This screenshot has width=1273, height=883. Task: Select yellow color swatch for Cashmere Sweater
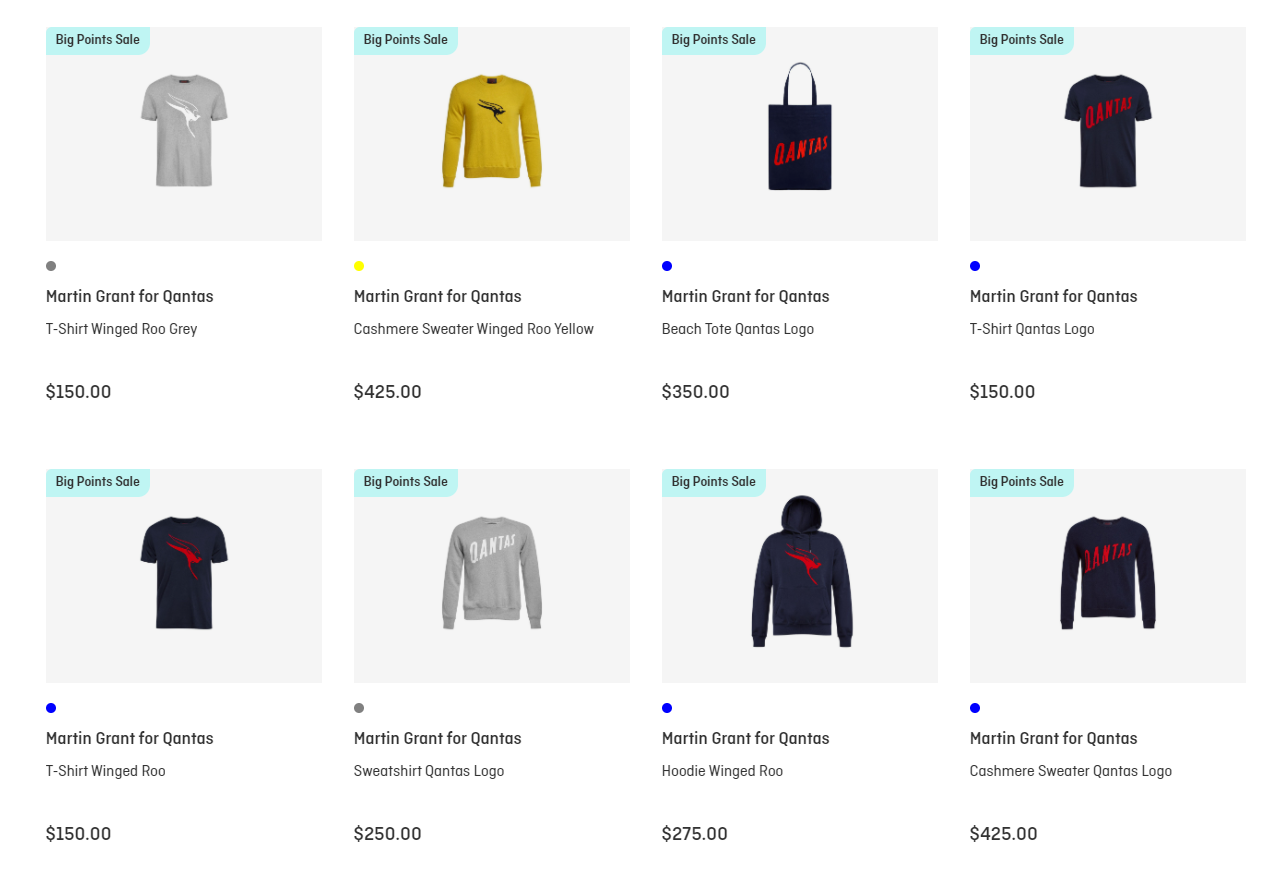point(359,266)
